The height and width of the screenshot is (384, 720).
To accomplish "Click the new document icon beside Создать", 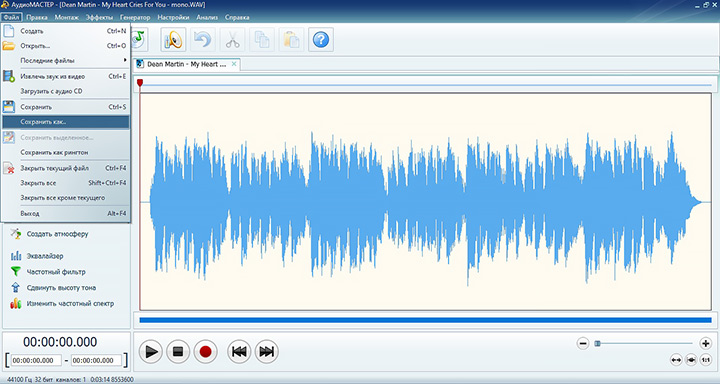I will tap(9, 31).
